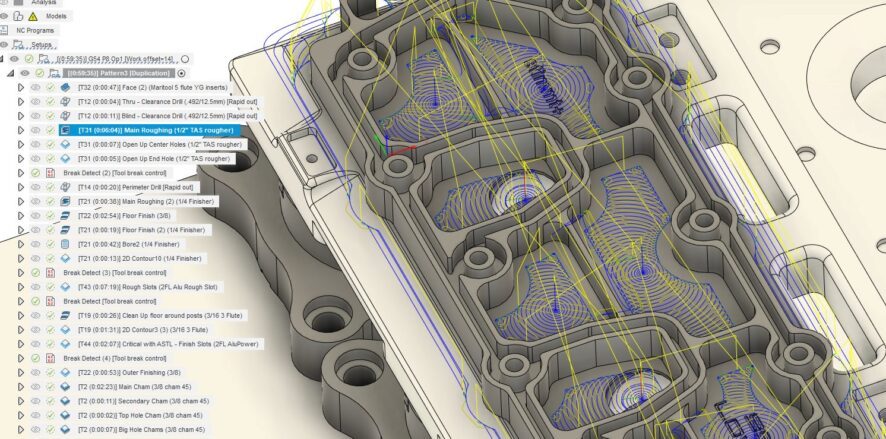886x439 pixels.
Task: Click the active radio button on Pattern3 row
Action: [181, 73]
